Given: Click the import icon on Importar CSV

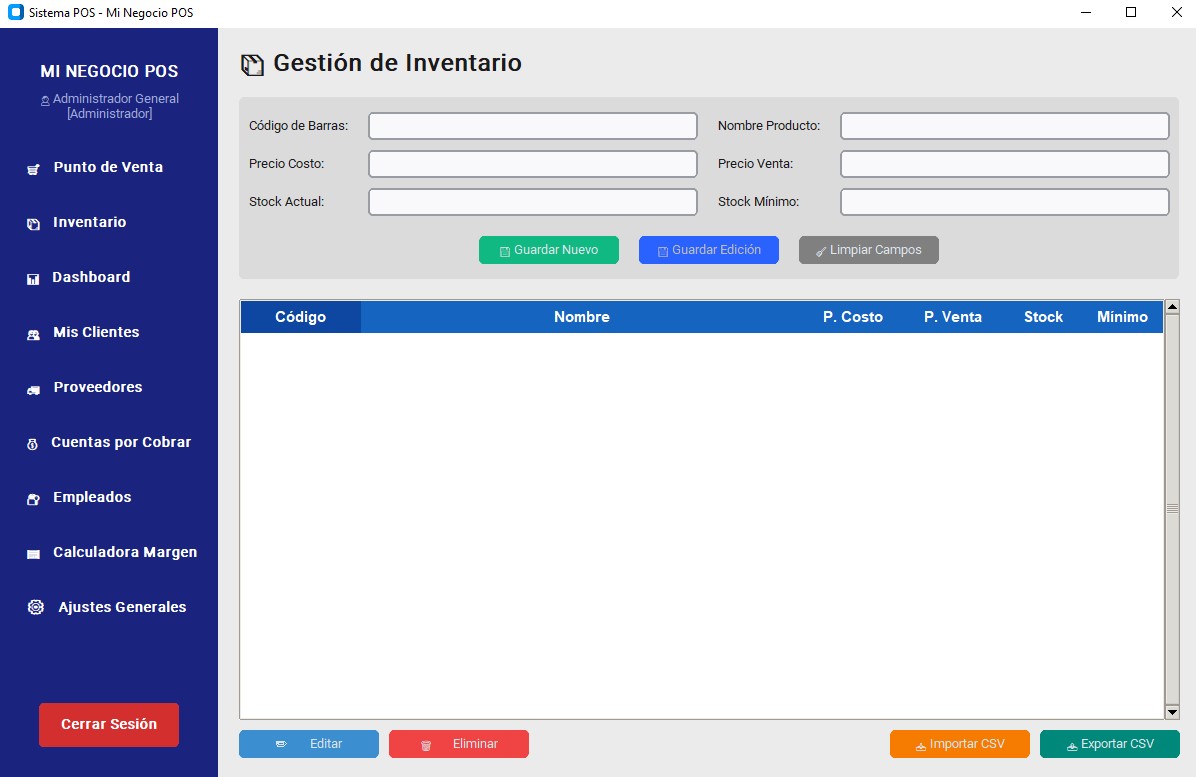Looking at the screenshot, I should pyautogui.click(x=921, y=746).
